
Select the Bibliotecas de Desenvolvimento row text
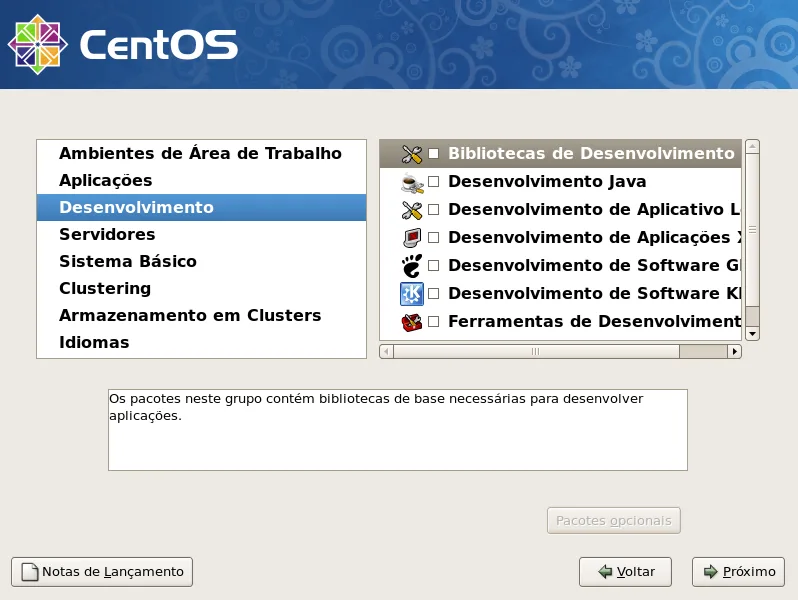point(591,153)
